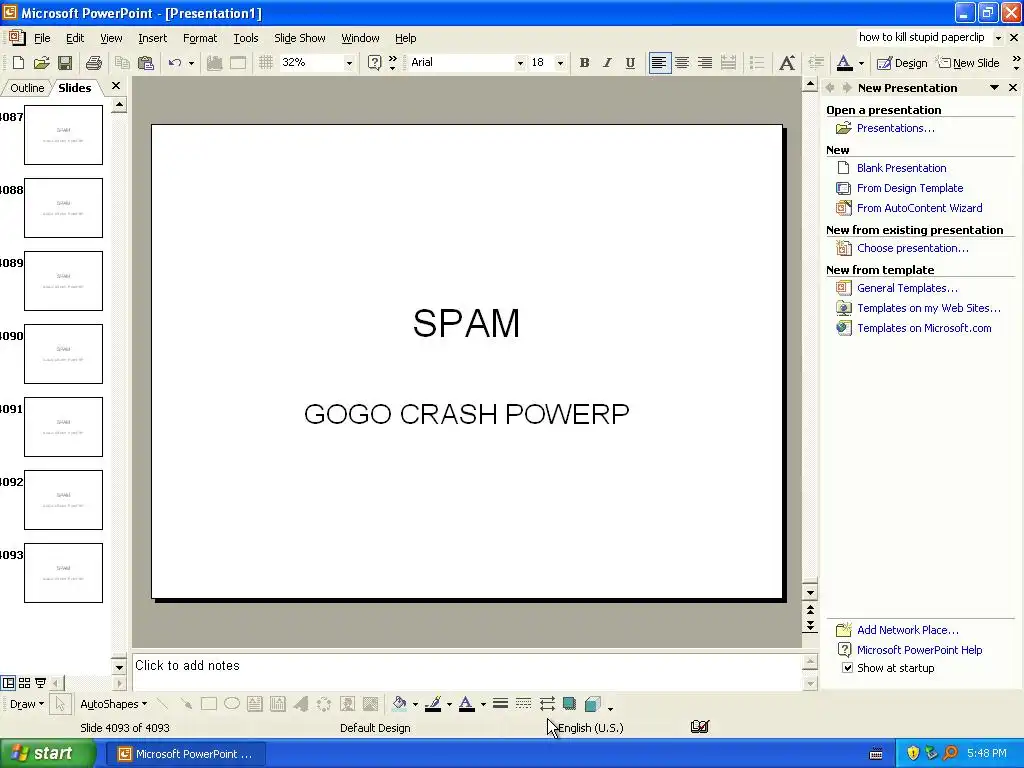Open the Shadow Style icon
Viewport: 1024px width, 768px height.
(569, 704)
